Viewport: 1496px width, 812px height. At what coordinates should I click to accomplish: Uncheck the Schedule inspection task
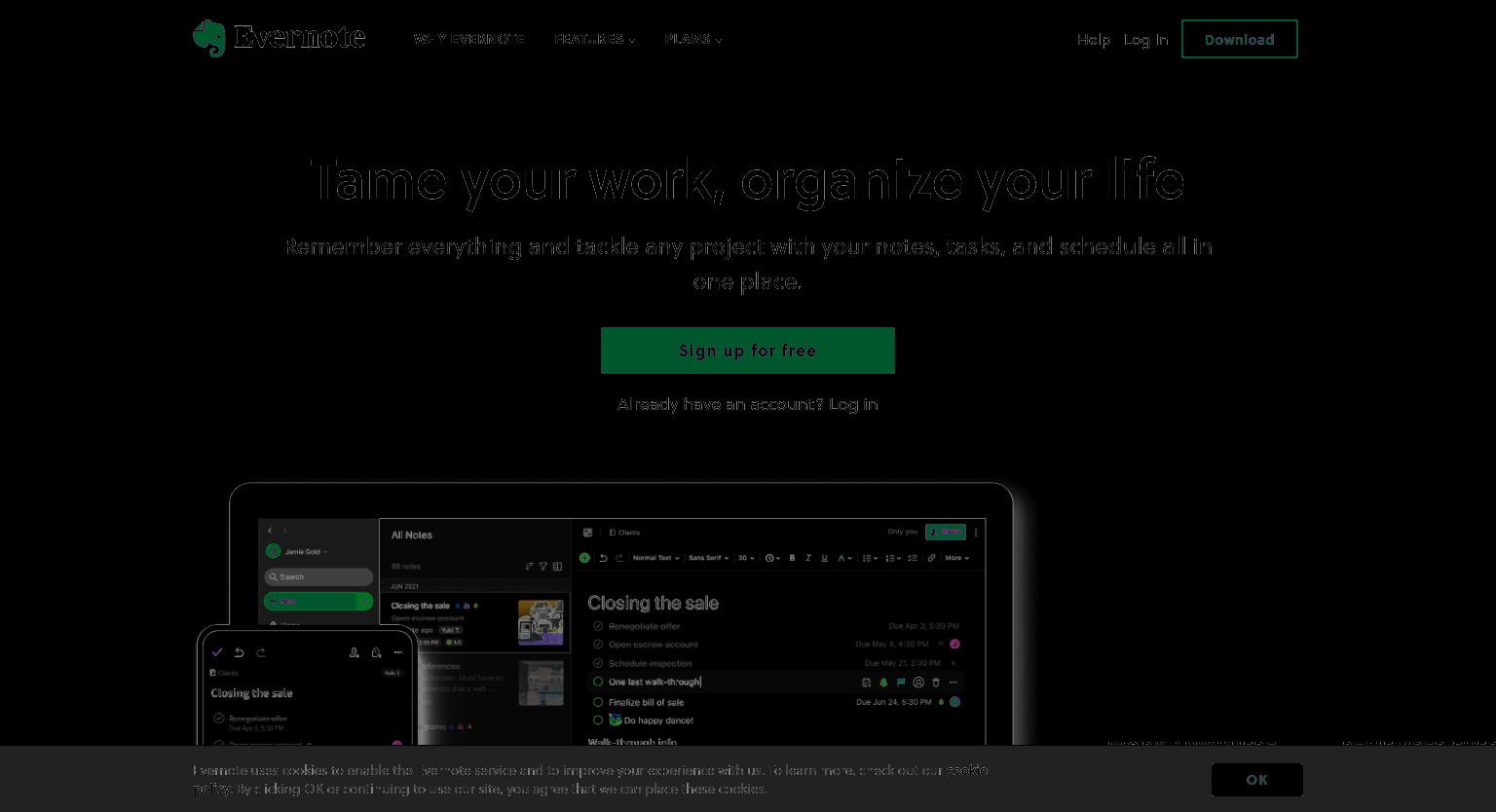point(598,663)
